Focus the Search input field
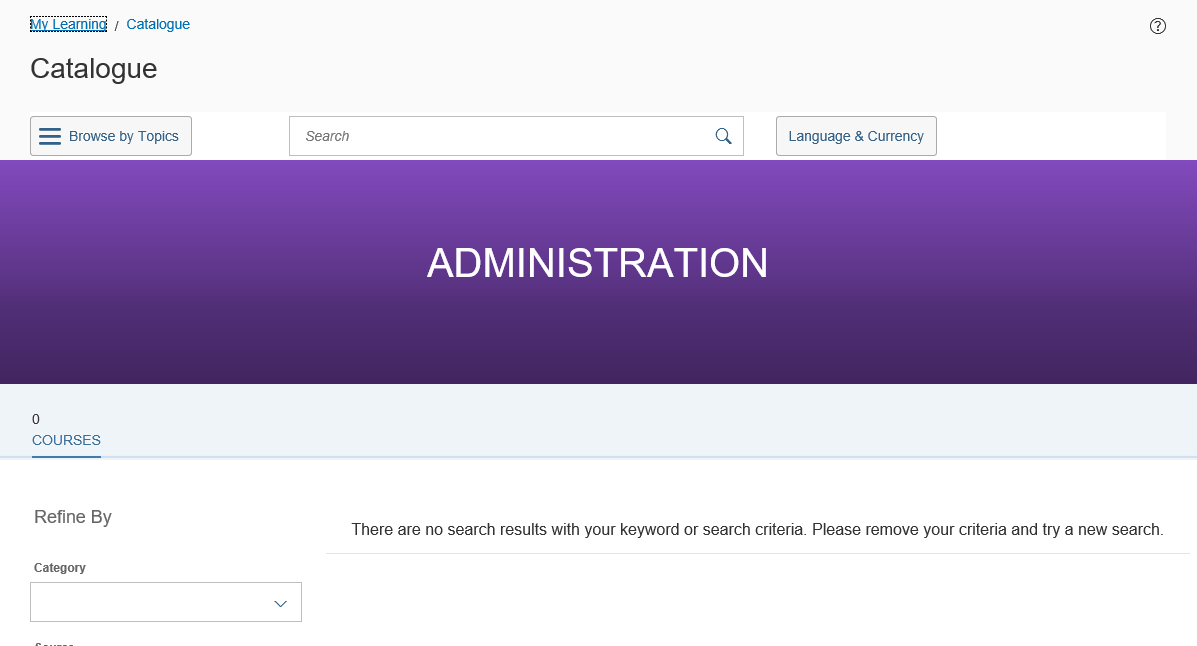The width and height of the screenshot is (1197, 646). 516,136
